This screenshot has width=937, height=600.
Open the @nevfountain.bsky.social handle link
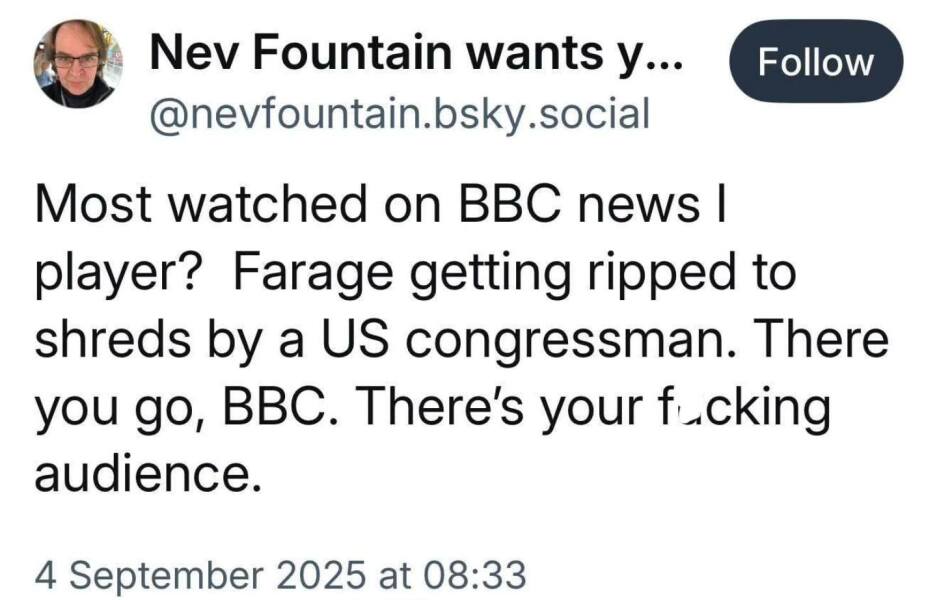click(398, 113)
